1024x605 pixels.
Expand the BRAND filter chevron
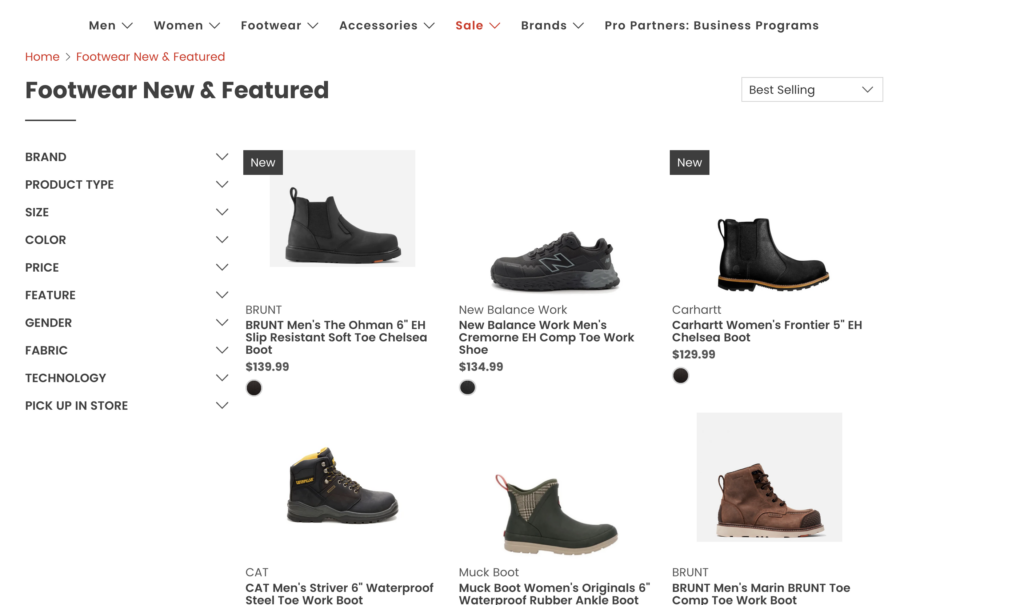click(x=222, y=157)
